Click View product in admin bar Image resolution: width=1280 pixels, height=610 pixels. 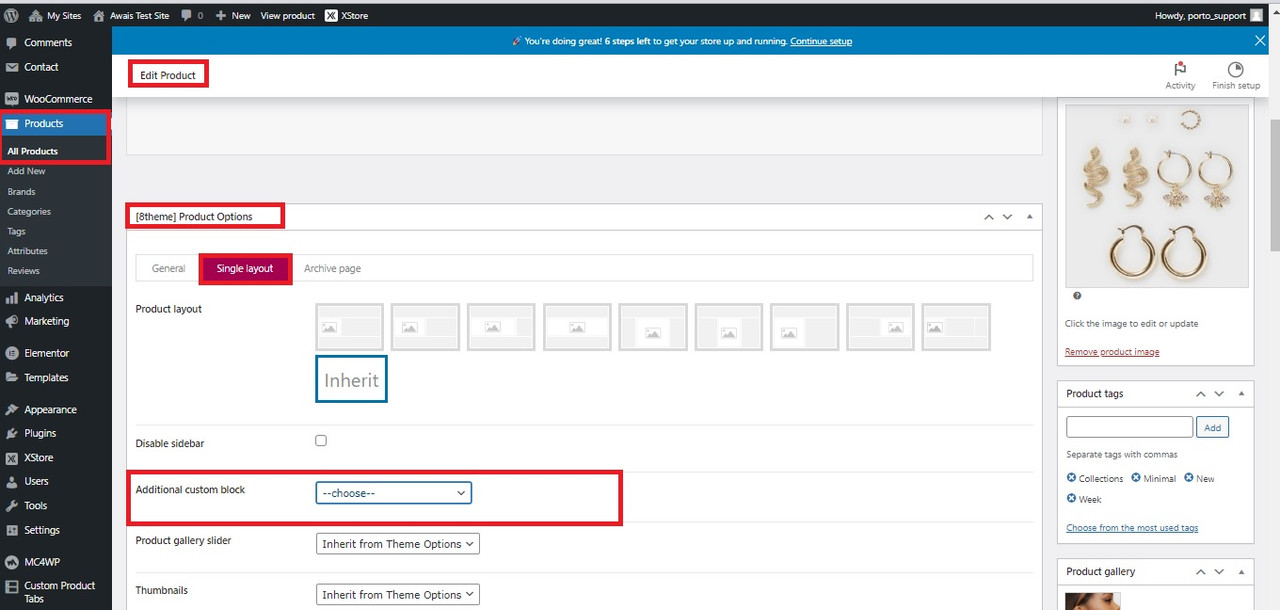click(x=287, y=15)
